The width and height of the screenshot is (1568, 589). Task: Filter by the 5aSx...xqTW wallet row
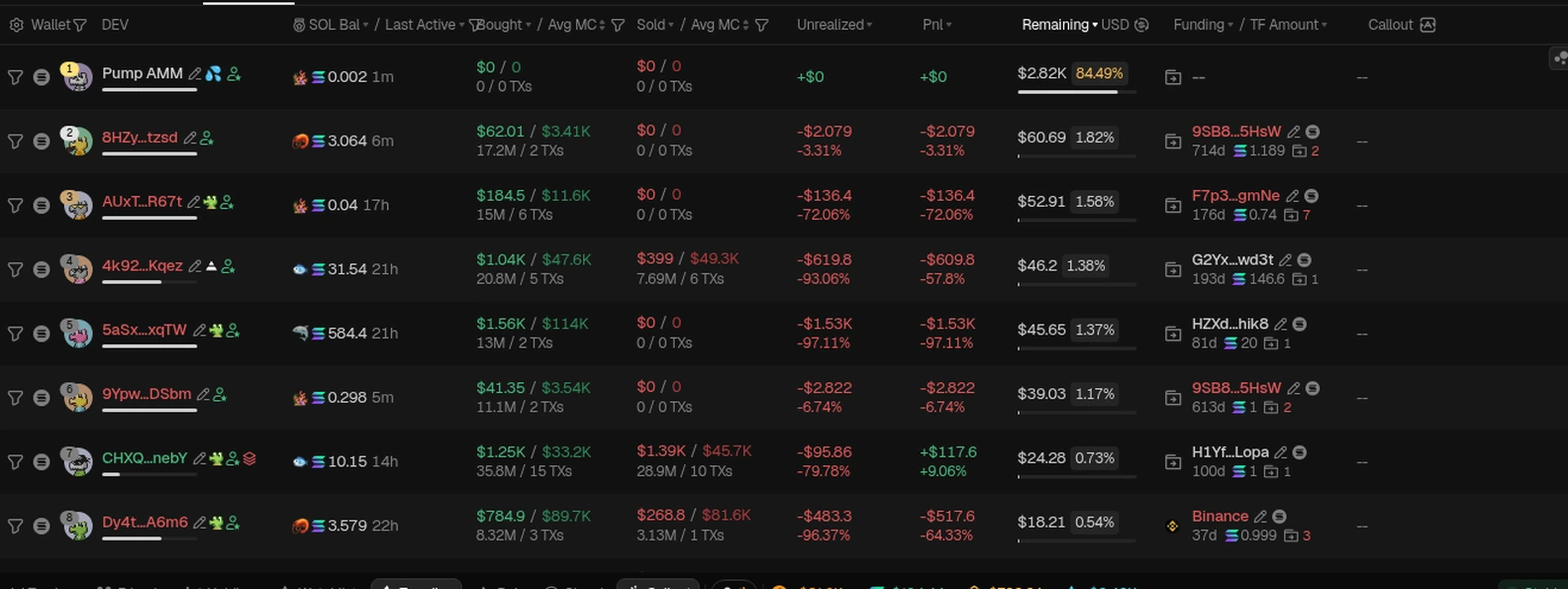point(15,334)
